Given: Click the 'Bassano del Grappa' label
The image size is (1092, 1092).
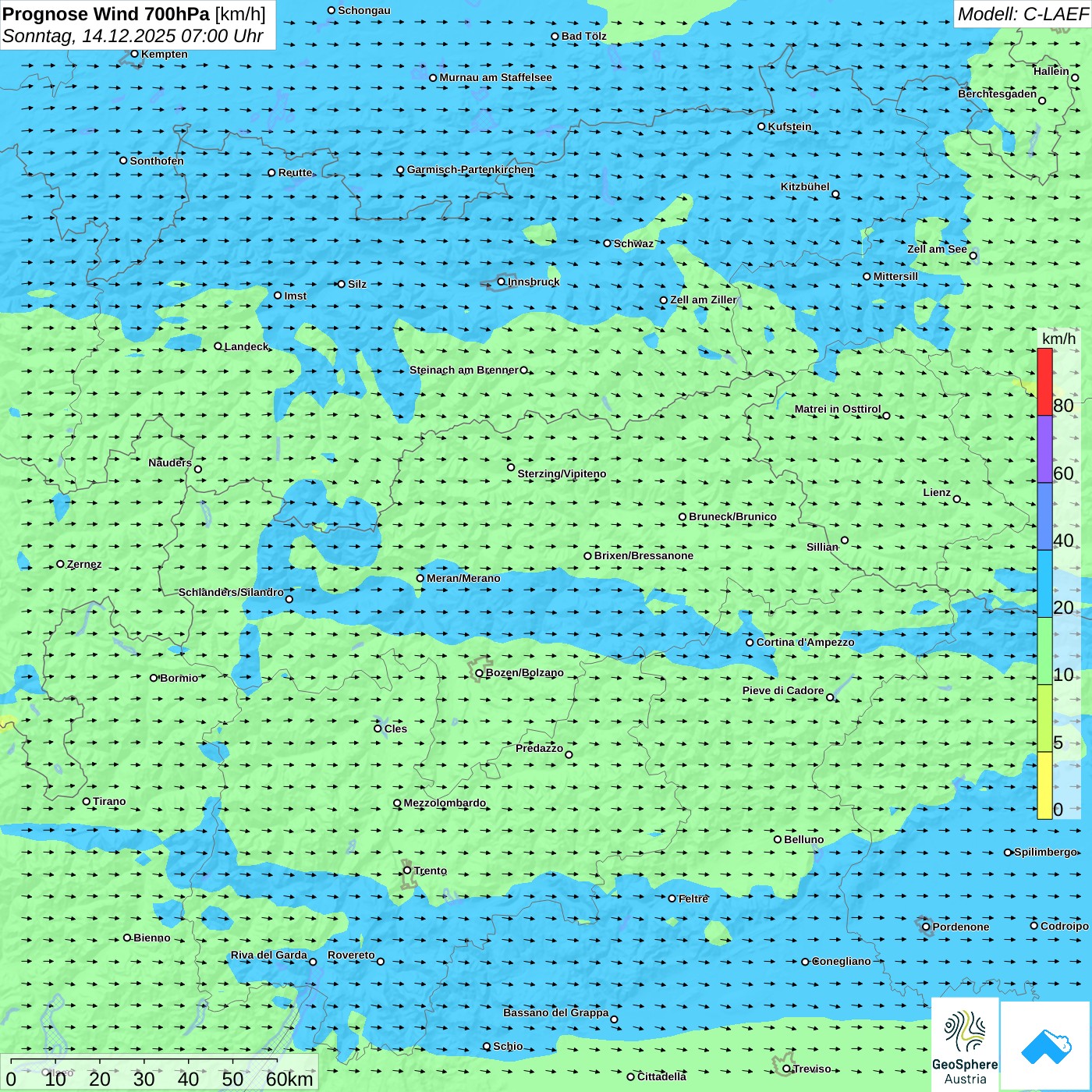Looking at the screenshot, I should tap(556, 1012).
